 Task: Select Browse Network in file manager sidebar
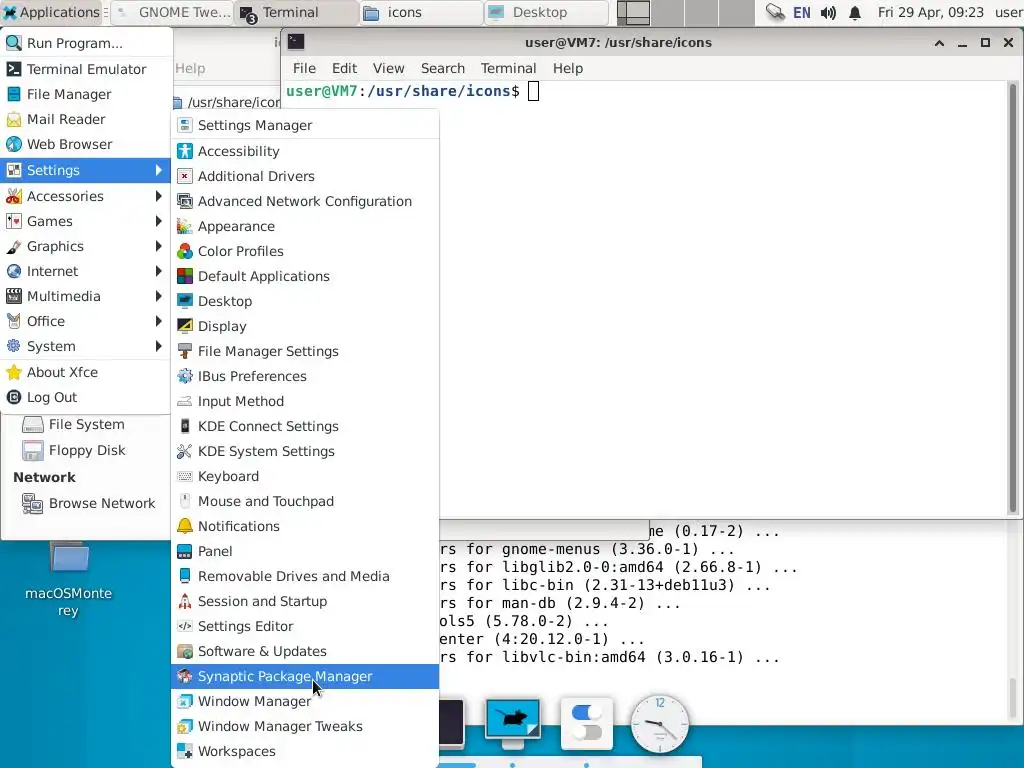[89, 503]
